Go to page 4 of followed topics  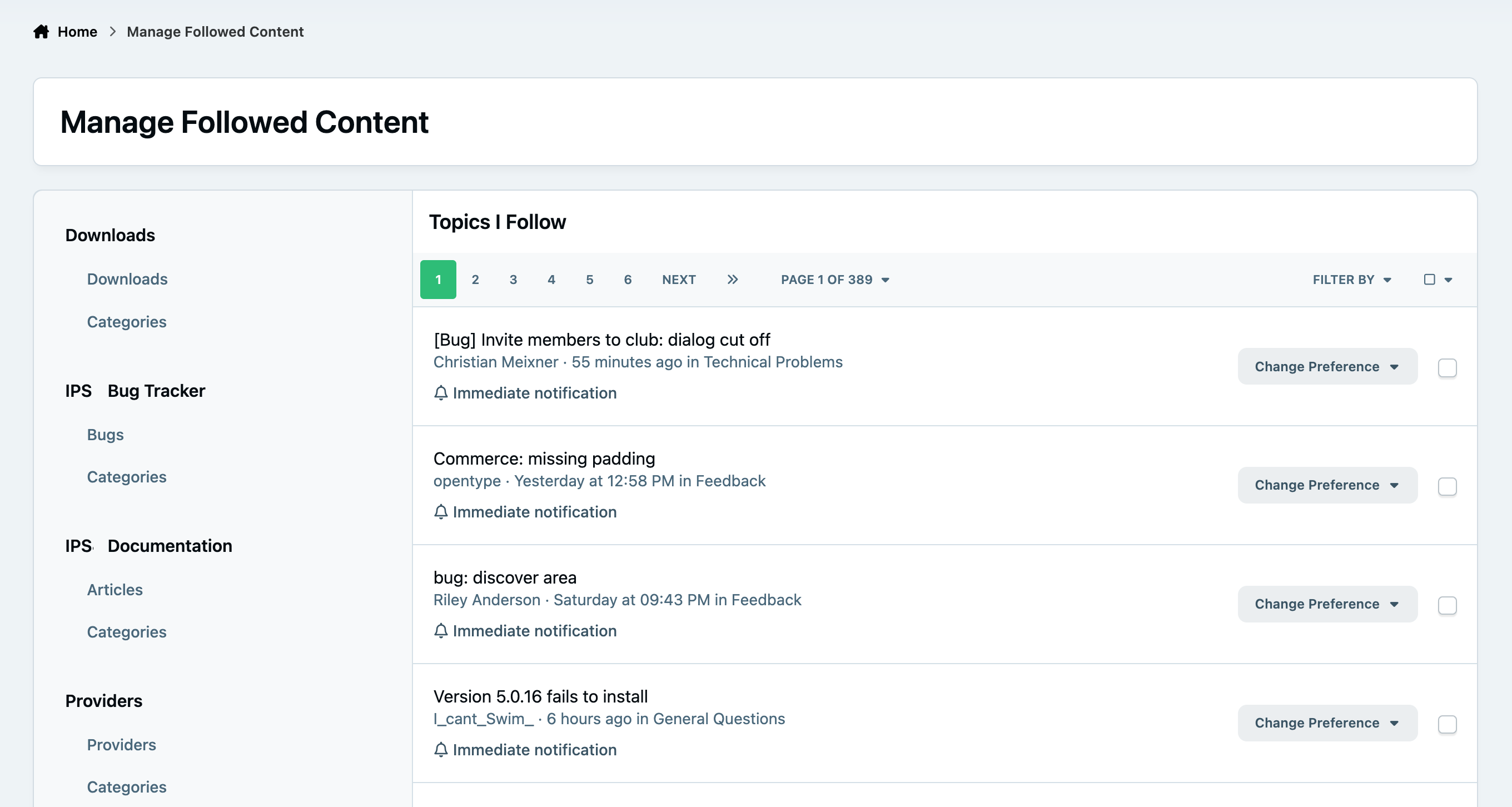click(x=551, y=280)
